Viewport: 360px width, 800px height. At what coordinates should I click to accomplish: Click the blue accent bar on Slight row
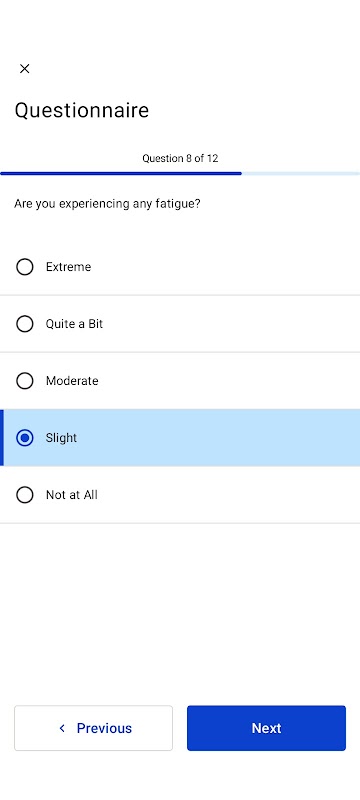[x=2, y=438]
